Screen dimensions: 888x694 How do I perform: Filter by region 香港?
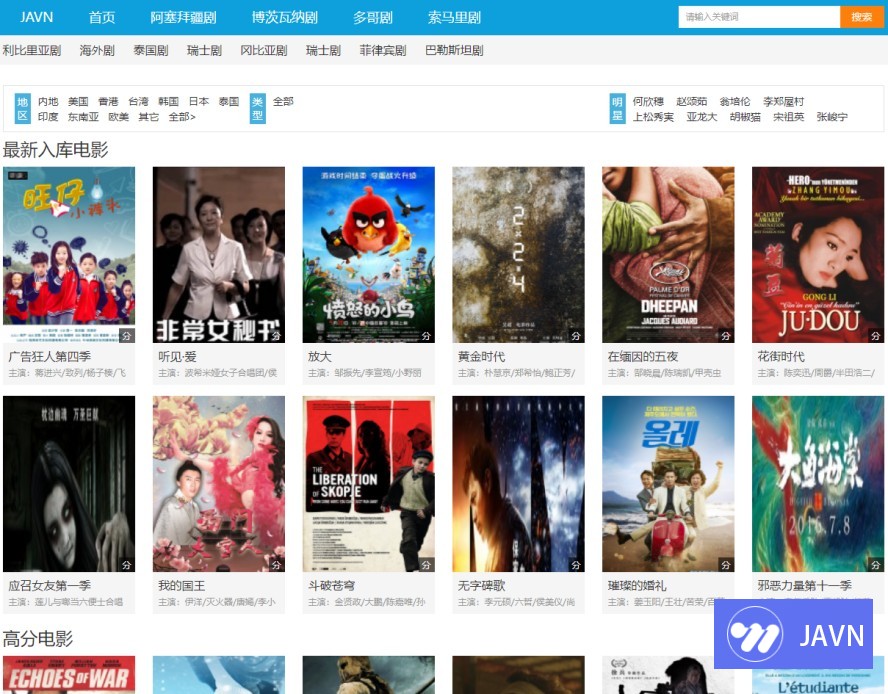point(108,101)
